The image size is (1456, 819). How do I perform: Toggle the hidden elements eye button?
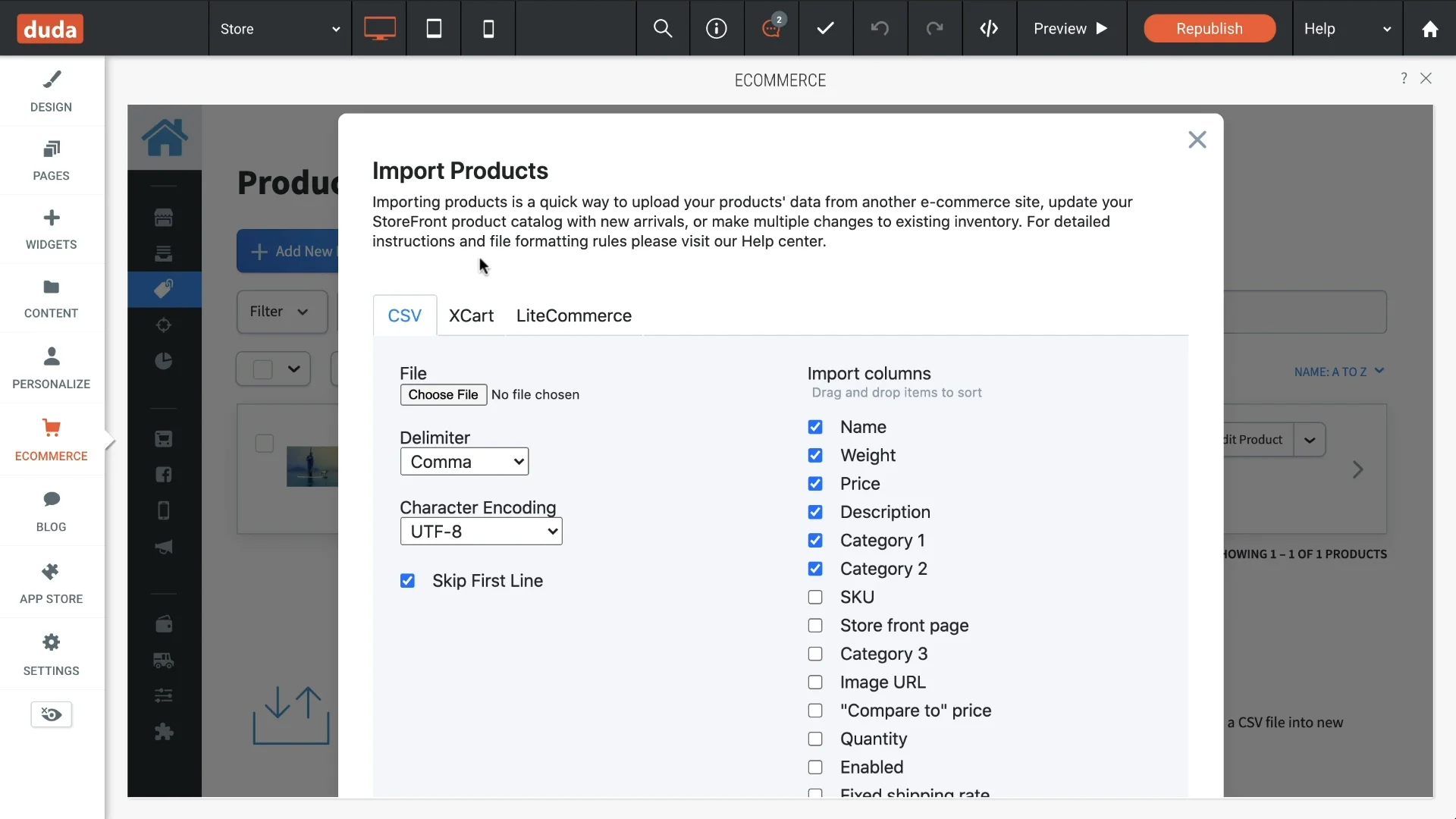52,714
